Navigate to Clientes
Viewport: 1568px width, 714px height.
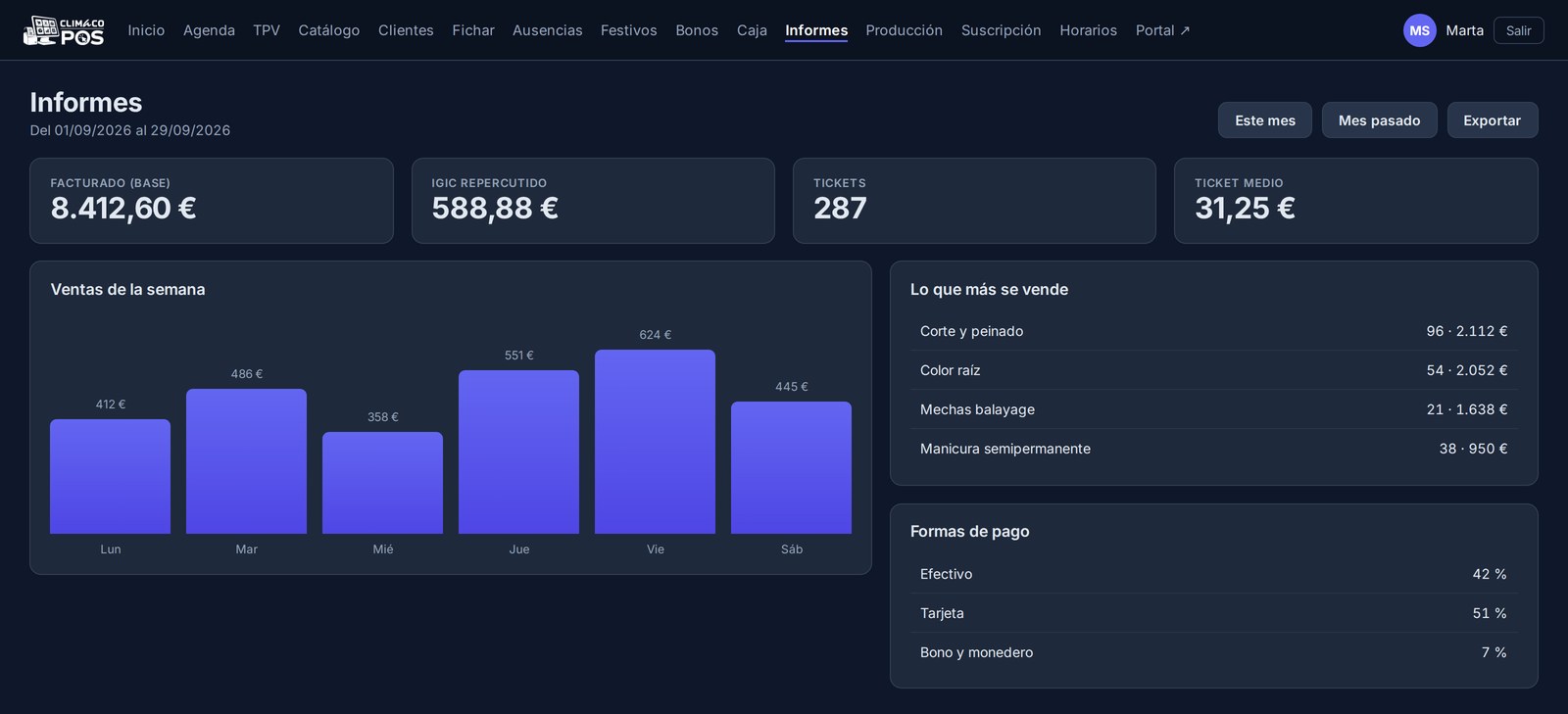(406, 30)
